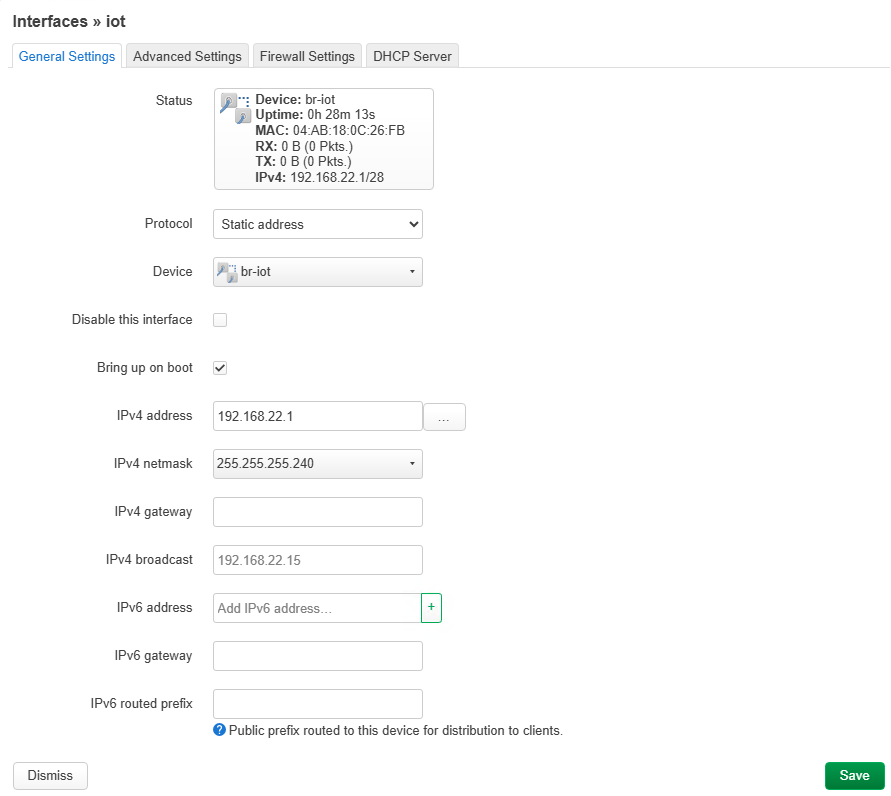Focus the IPv6 gateway field
891x796 pixels.
coord(318,656)
